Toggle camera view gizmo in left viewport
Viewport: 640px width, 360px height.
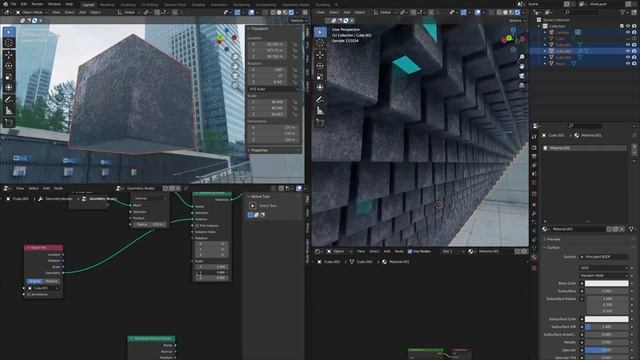click(x=236, y=76)
